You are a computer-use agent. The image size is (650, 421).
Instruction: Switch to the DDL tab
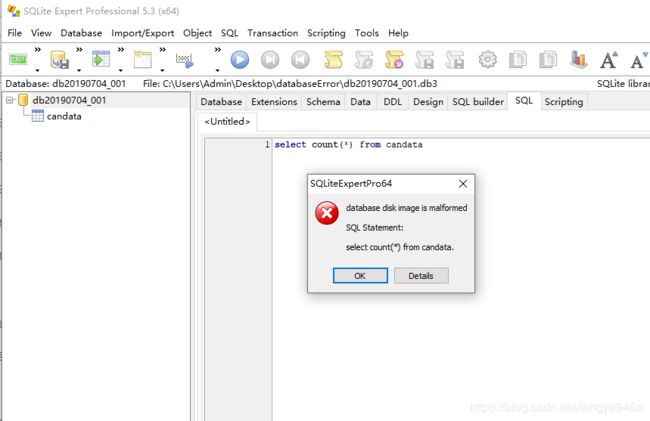tap(393, 102)
